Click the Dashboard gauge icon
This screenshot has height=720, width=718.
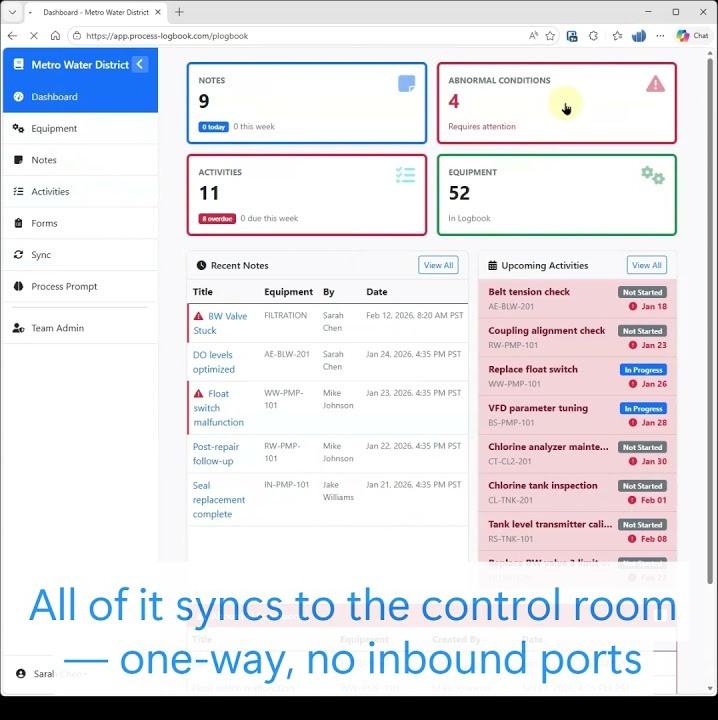(x=18, y=96)
